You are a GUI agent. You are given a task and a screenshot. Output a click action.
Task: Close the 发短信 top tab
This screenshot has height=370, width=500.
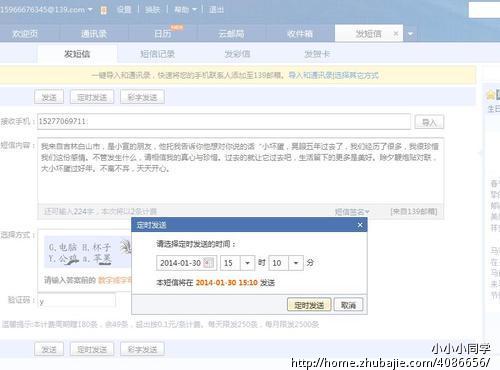tap(396, 33)
